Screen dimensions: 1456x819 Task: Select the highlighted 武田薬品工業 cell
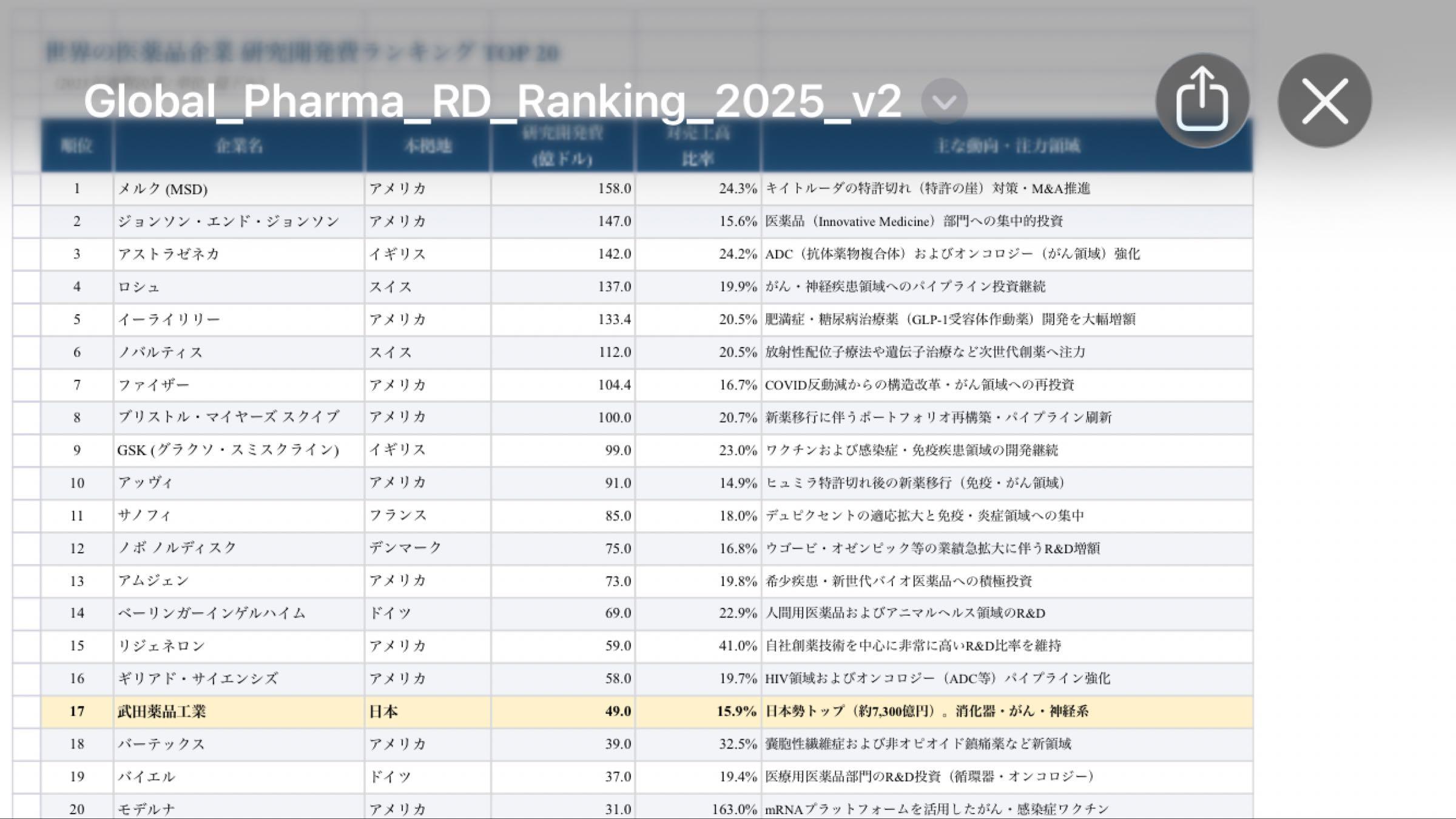(239, 712)
